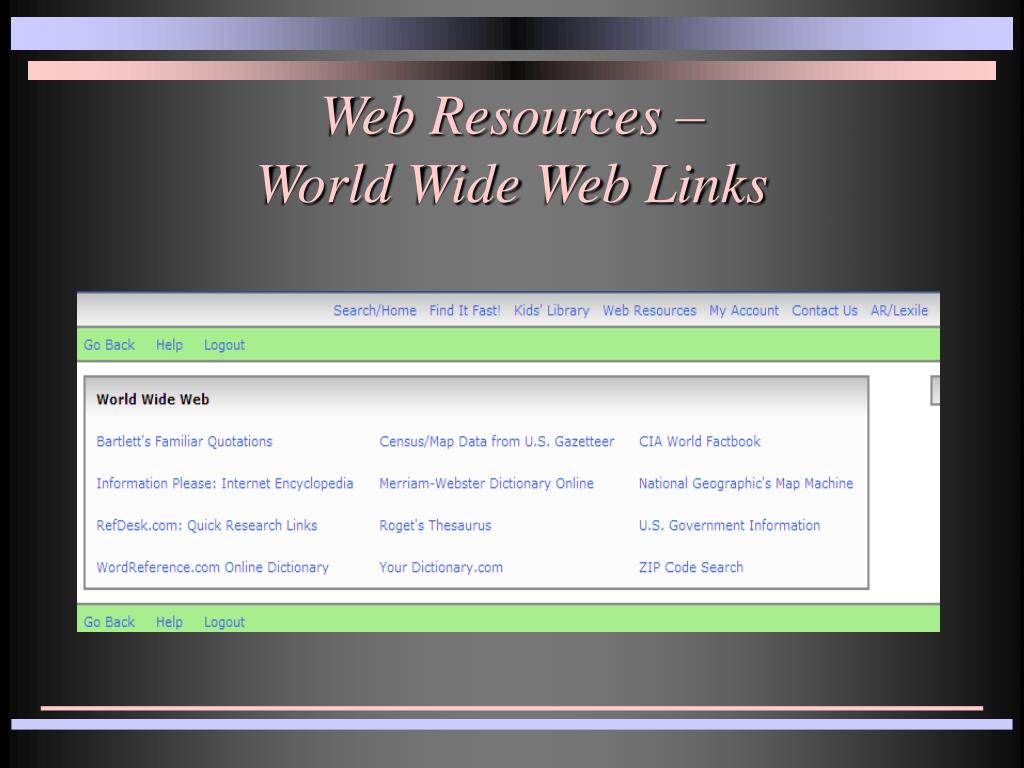Open My Account page
Image resolution: width=1024 pixels, height=768 pixels.
[x=744, y=311]
